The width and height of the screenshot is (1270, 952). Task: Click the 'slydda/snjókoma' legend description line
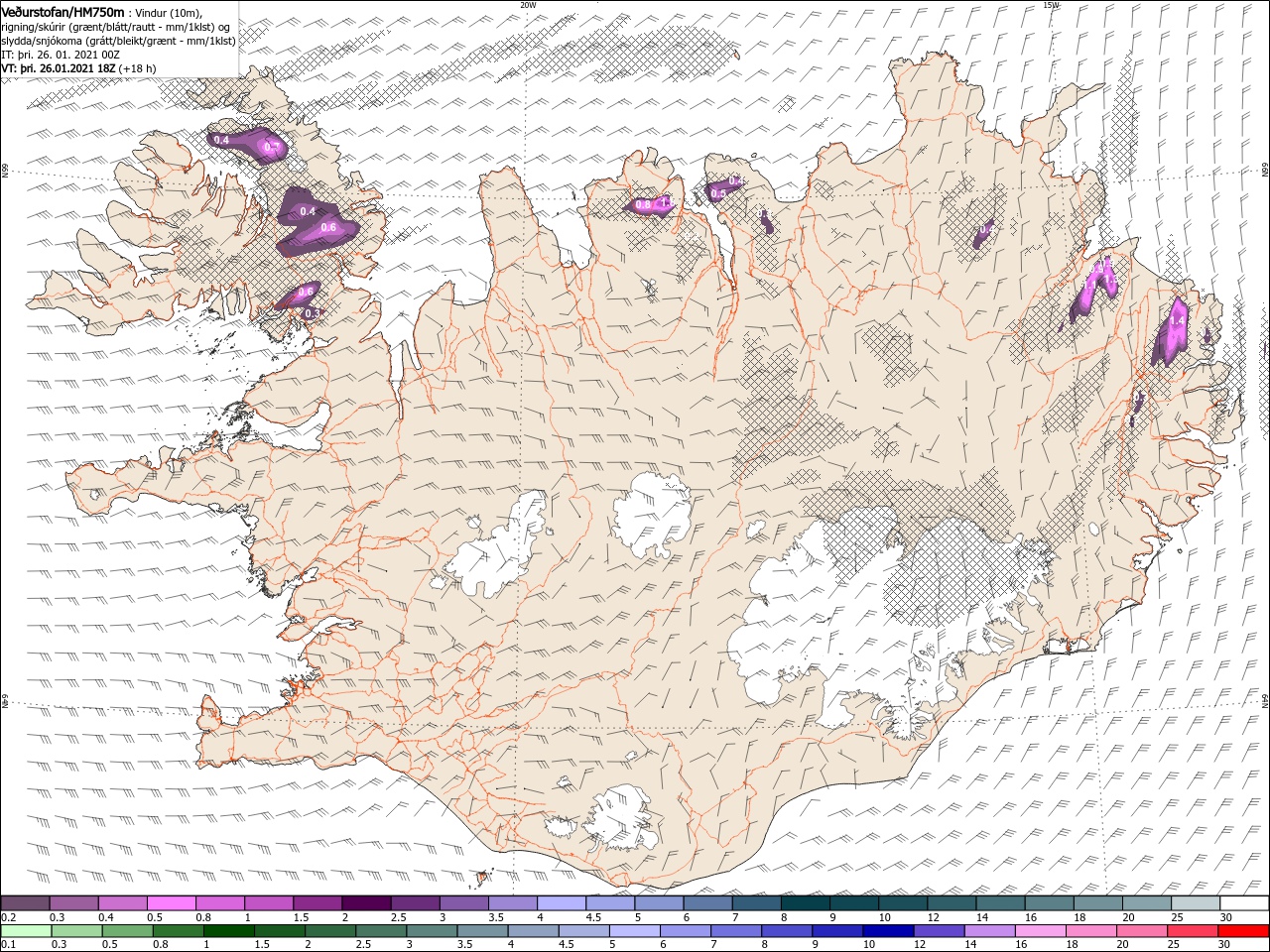tap(118, 41)
